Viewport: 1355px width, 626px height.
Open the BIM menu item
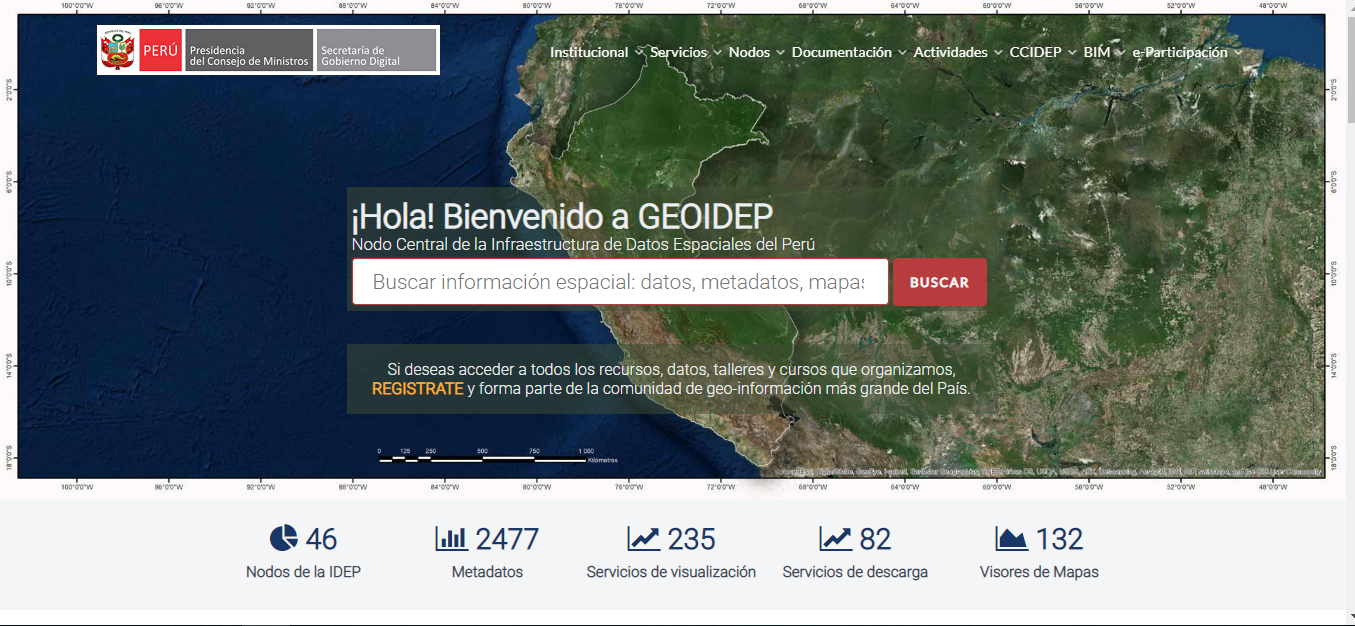click(x=1103, y=52)
